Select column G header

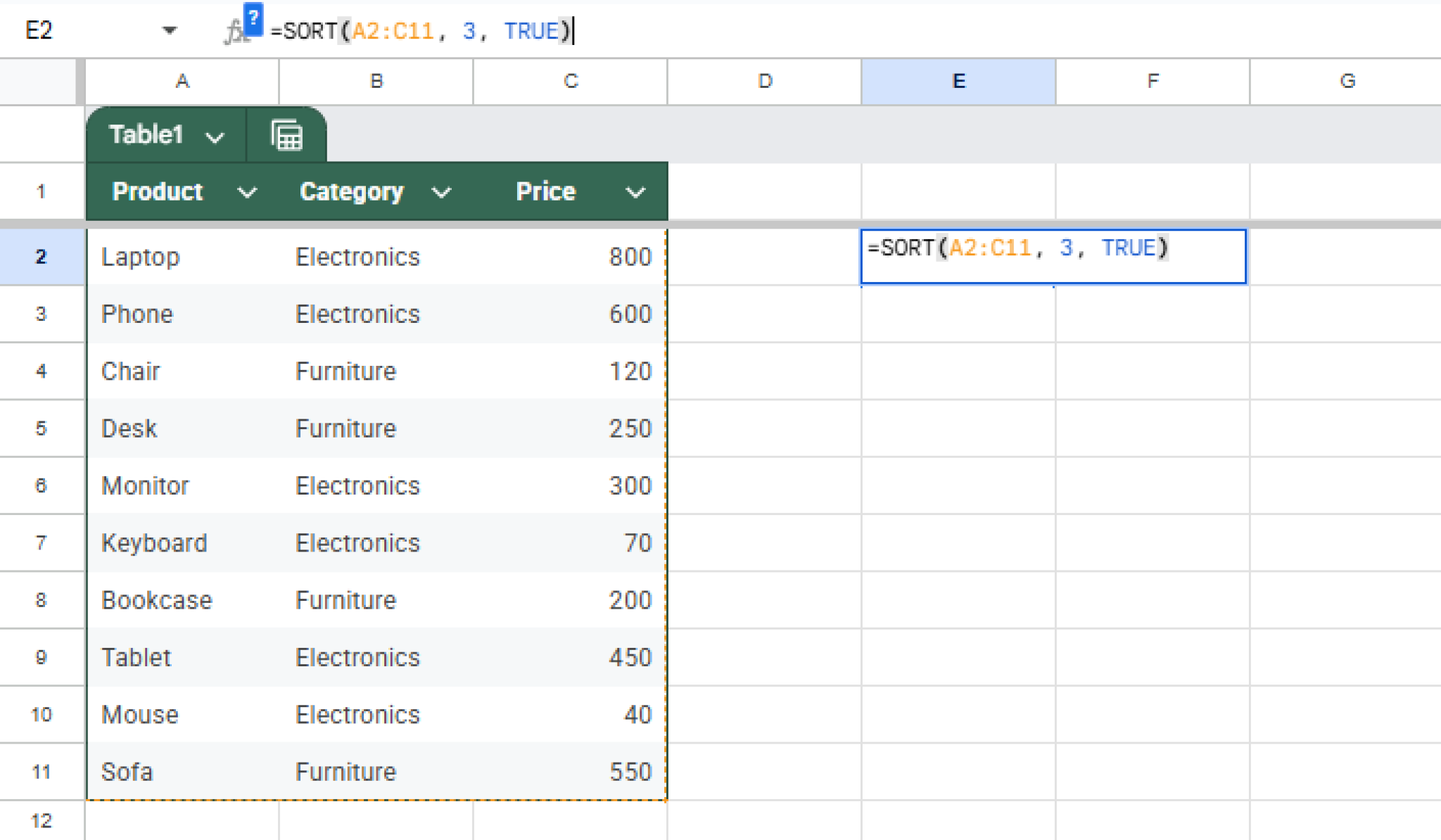1347,81
